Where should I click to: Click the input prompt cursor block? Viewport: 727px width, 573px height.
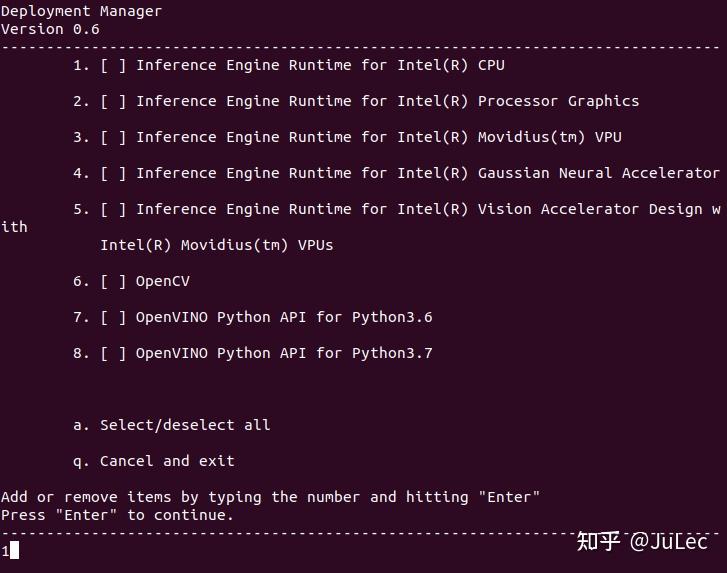(14, 550)
